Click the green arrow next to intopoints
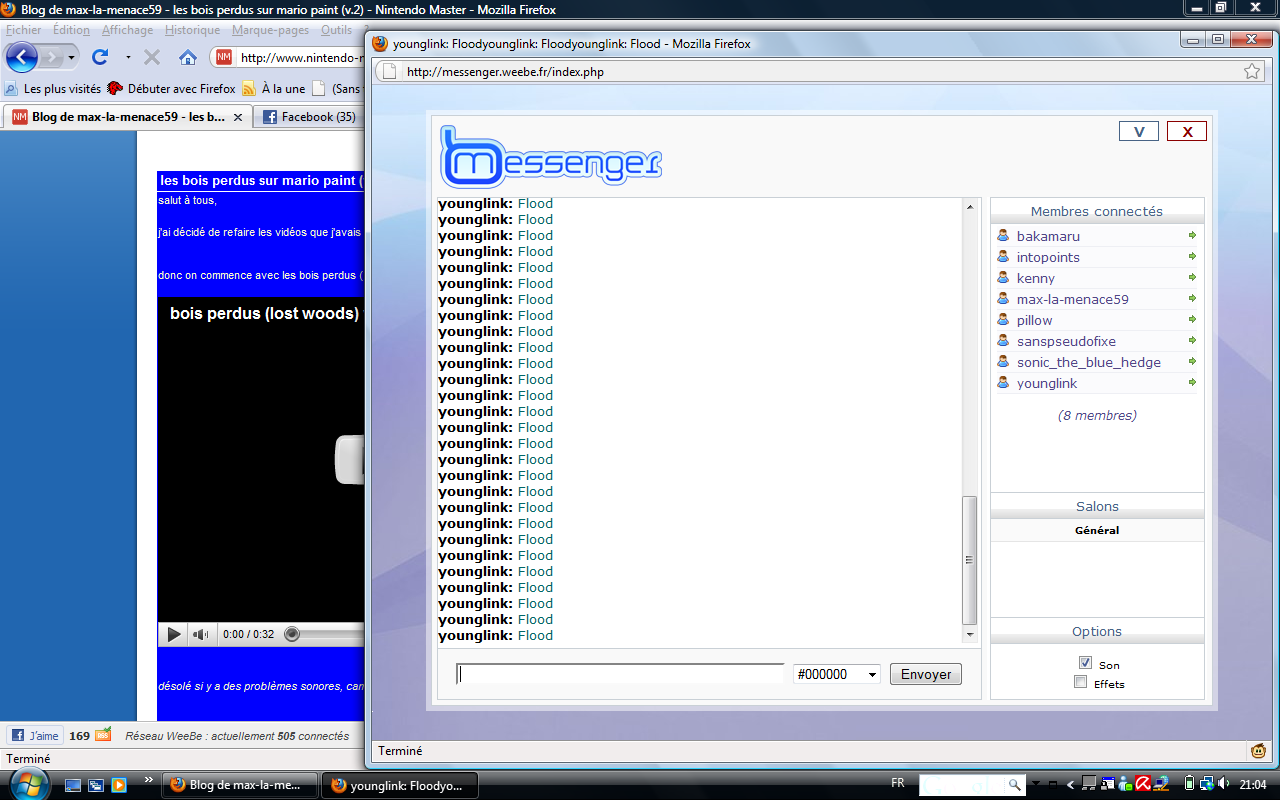Image resolution: width=1280 pixels, height=800 pixels. pyautogui.click(x=1192, y=257)
